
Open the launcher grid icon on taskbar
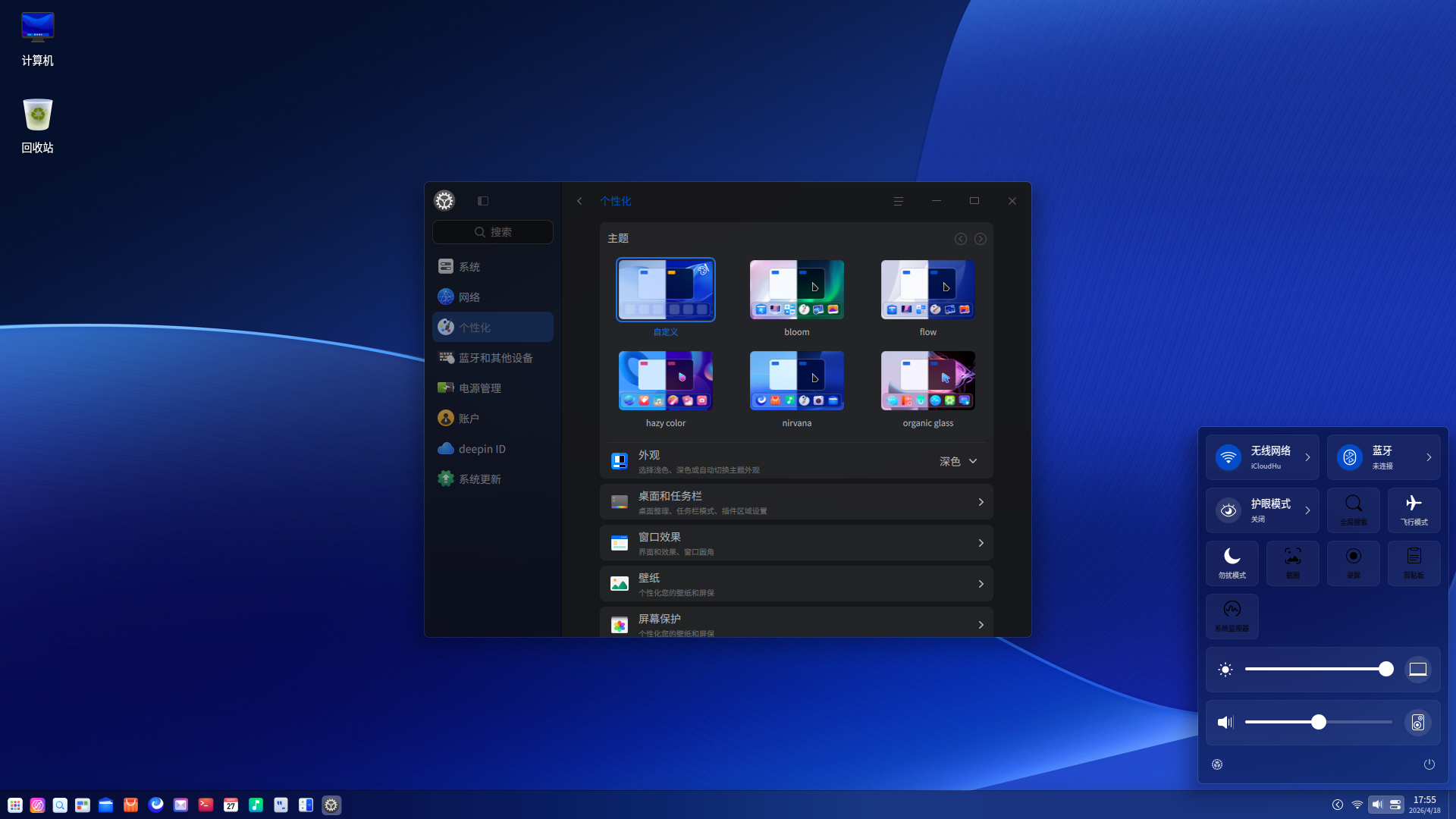coord(14,805)
